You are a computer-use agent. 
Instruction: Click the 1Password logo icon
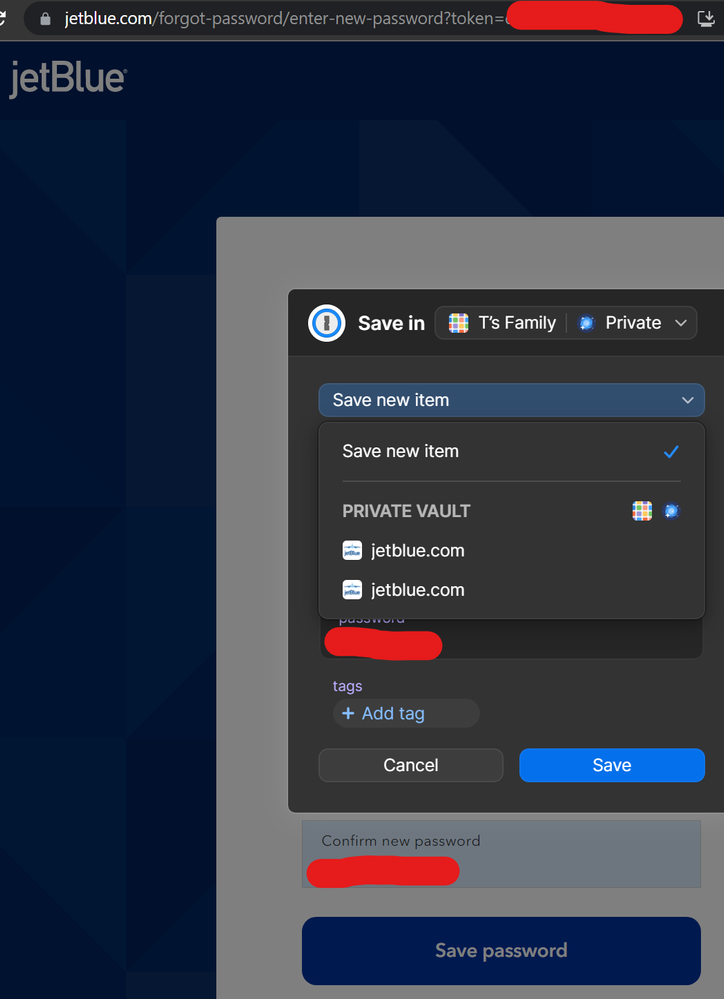point(326,323)
